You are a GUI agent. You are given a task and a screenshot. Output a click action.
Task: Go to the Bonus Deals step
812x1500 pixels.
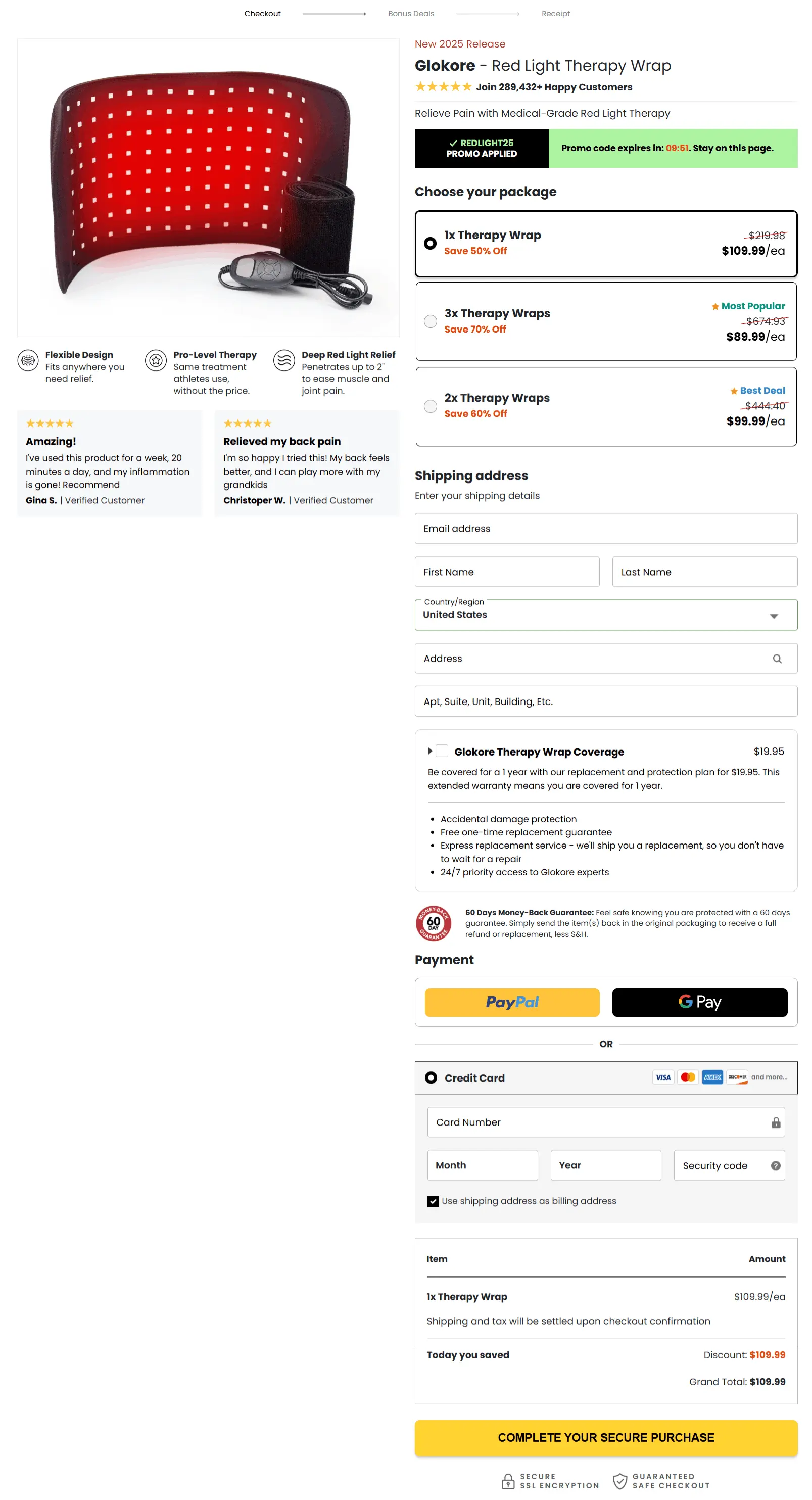[x=411, y=13]
